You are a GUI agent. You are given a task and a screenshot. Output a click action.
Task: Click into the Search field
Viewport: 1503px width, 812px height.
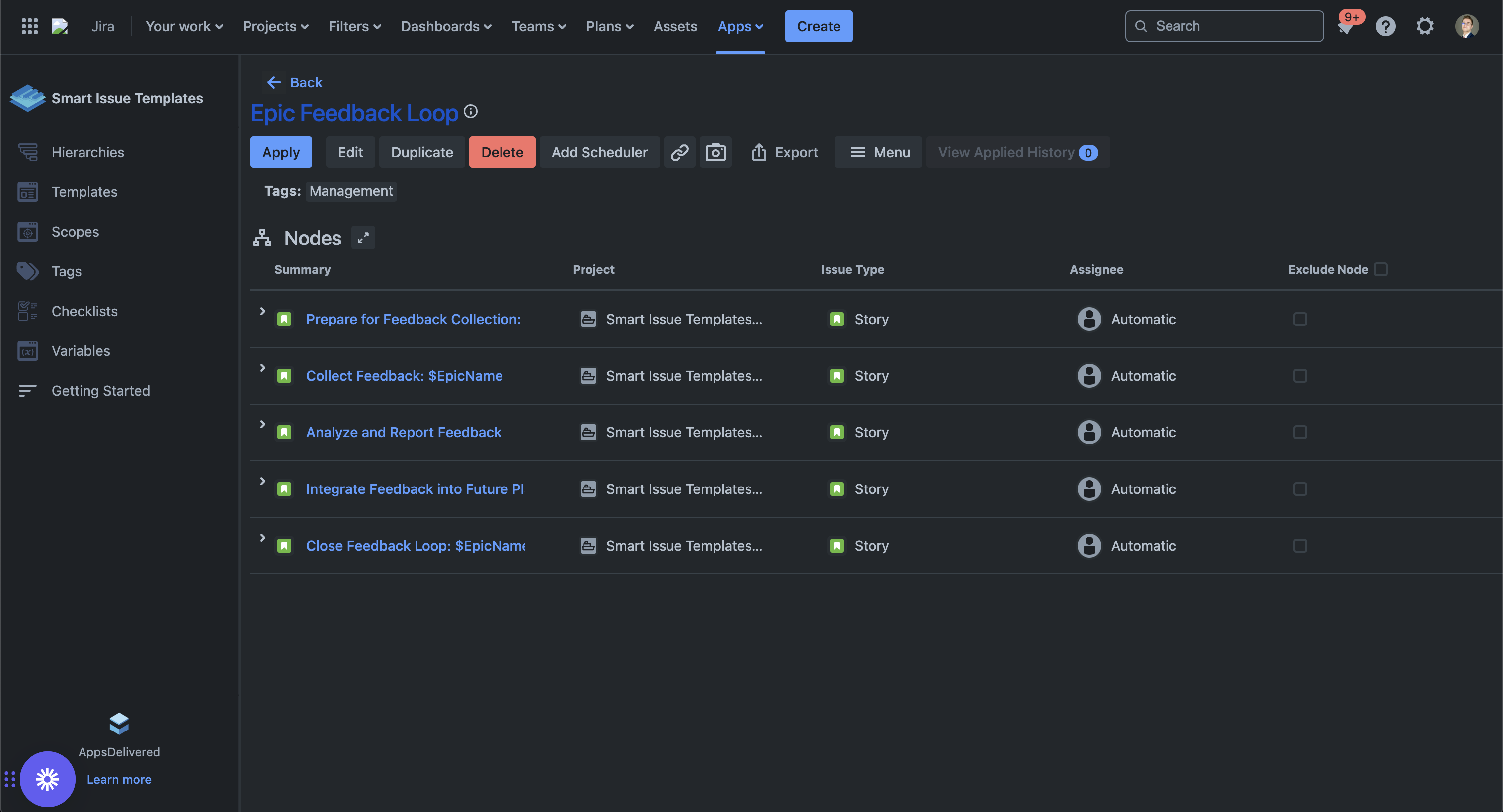pos(1231,26)
